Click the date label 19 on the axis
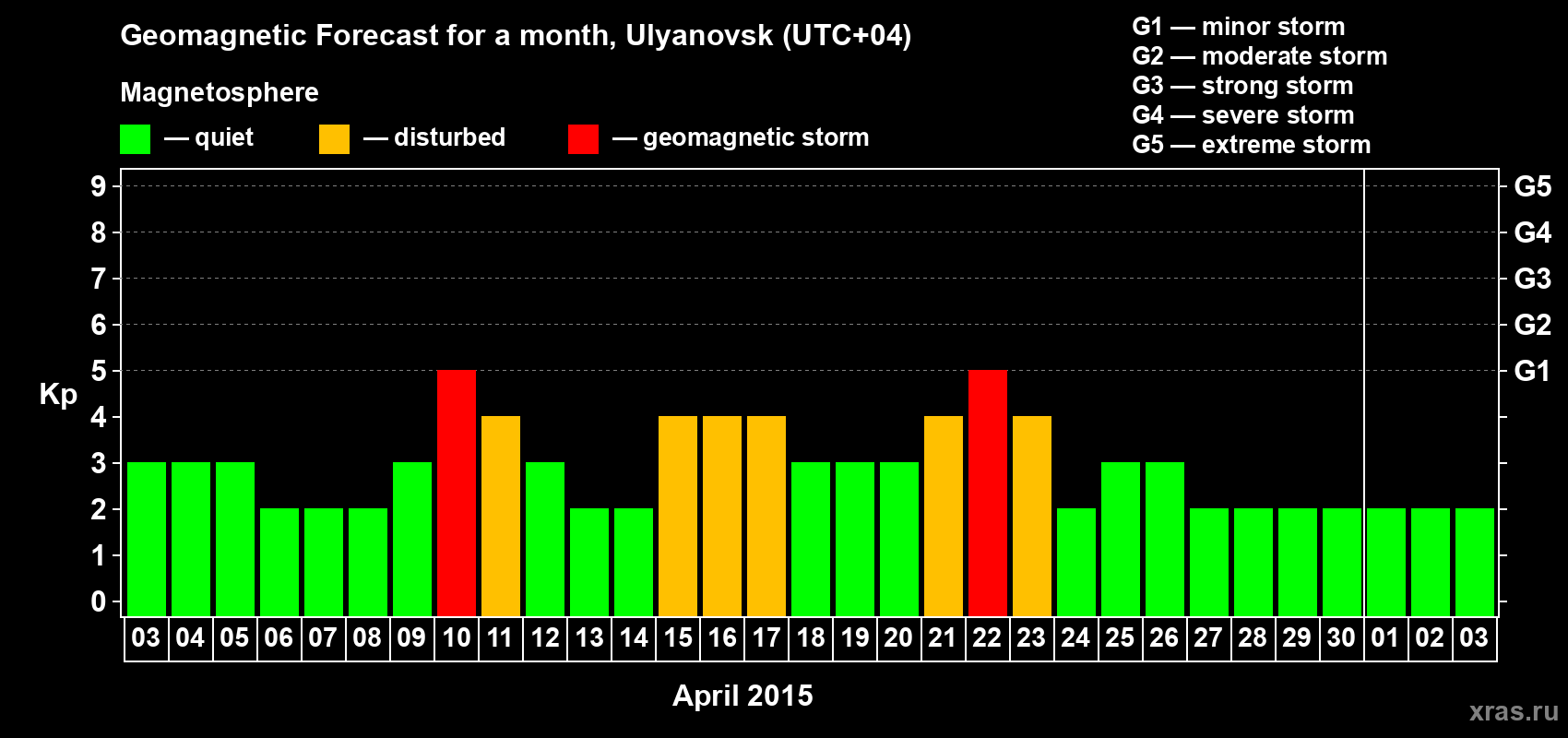 click(855, 637)
